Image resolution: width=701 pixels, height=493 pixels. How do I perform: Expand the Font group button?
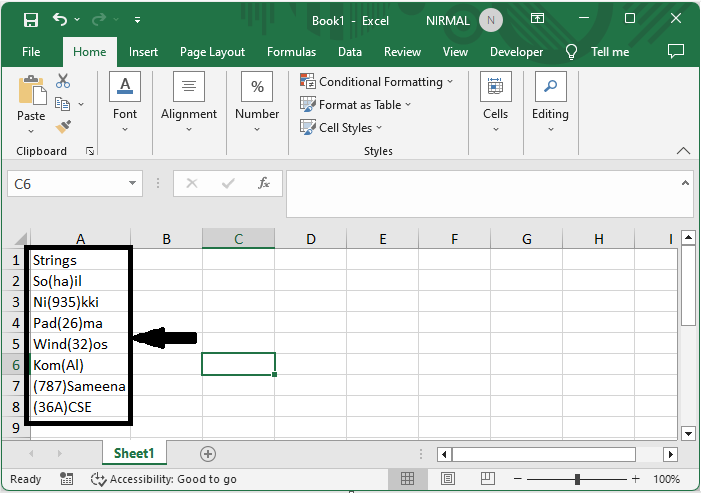click(x=125, y=102)
